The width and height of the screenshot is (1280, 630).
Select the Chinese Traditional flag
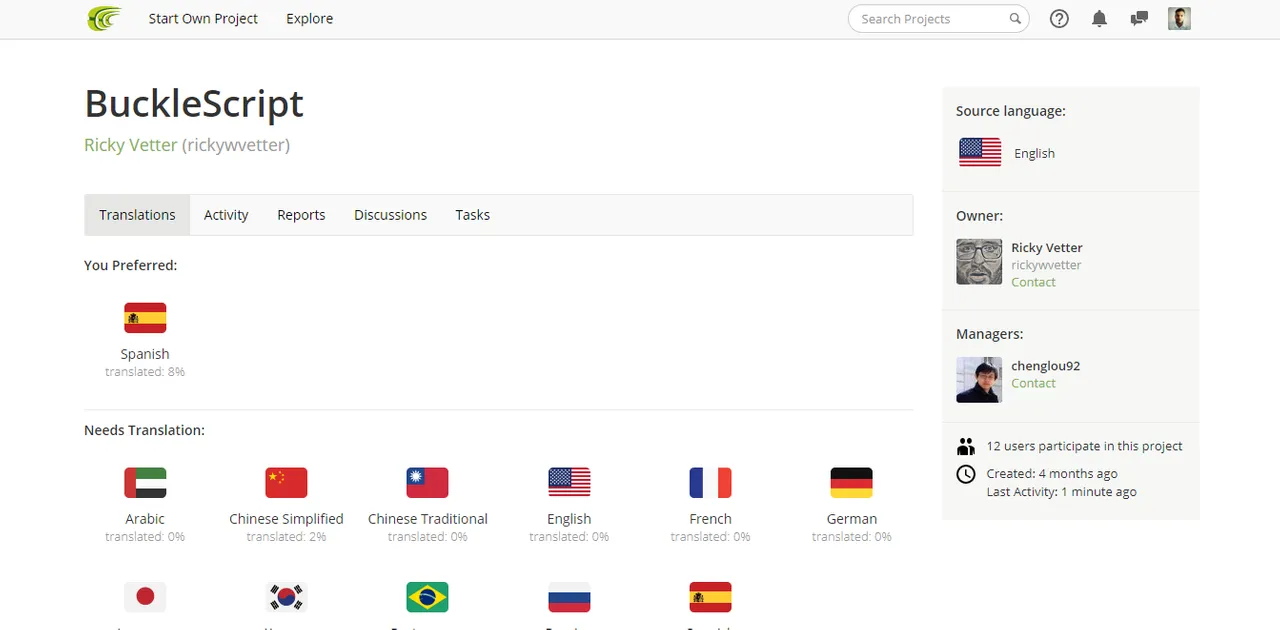click(427, 483)
